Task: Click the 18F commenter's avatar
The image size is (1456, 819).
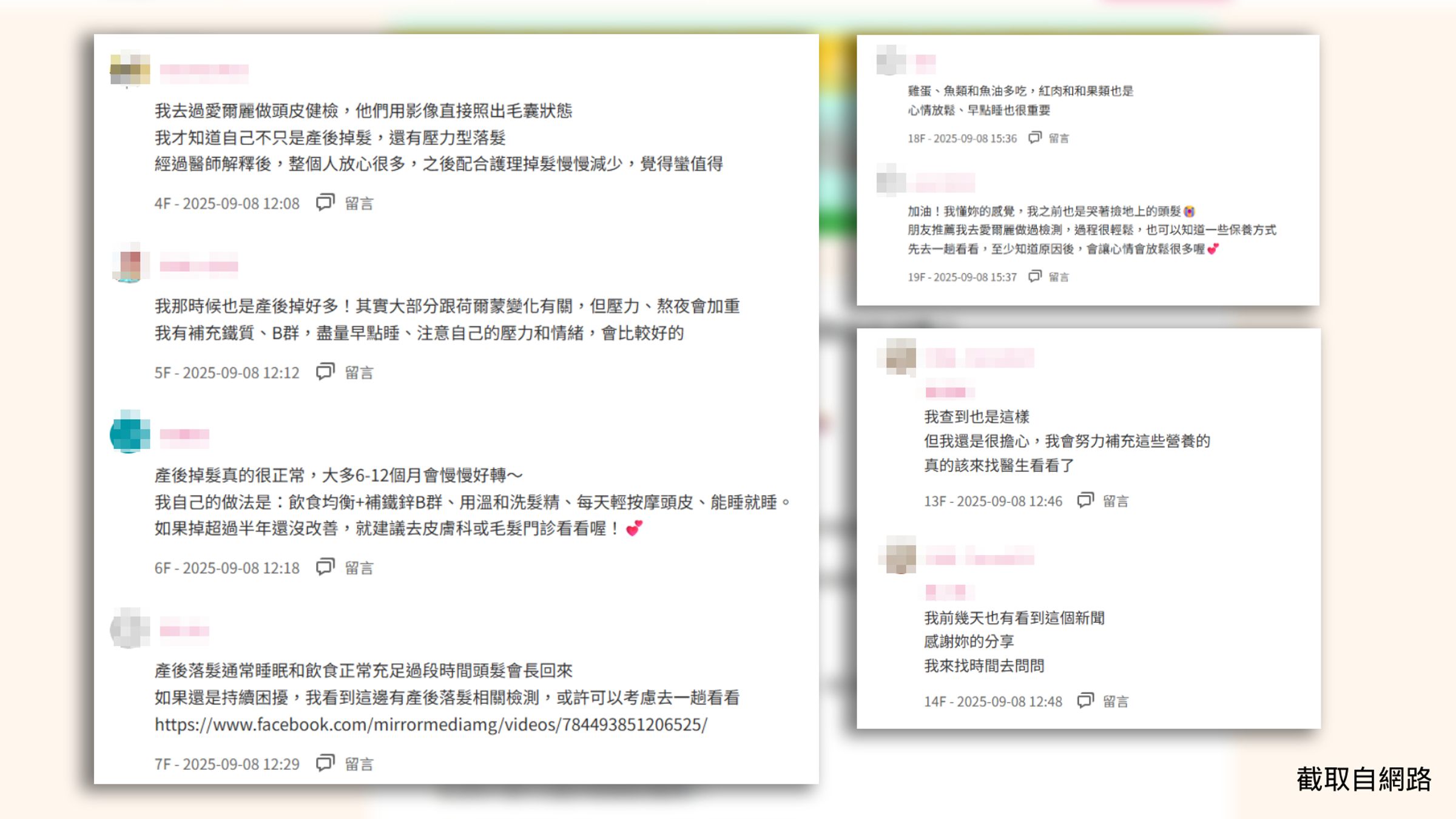Action: [891, 60]
